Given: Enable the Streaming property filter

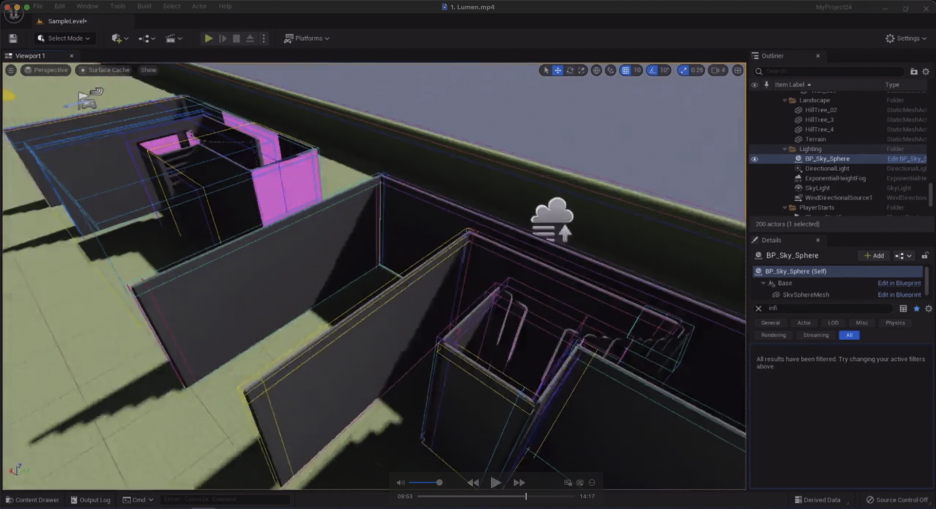Looking at the screenshot, I should click(x=815, y=335).
